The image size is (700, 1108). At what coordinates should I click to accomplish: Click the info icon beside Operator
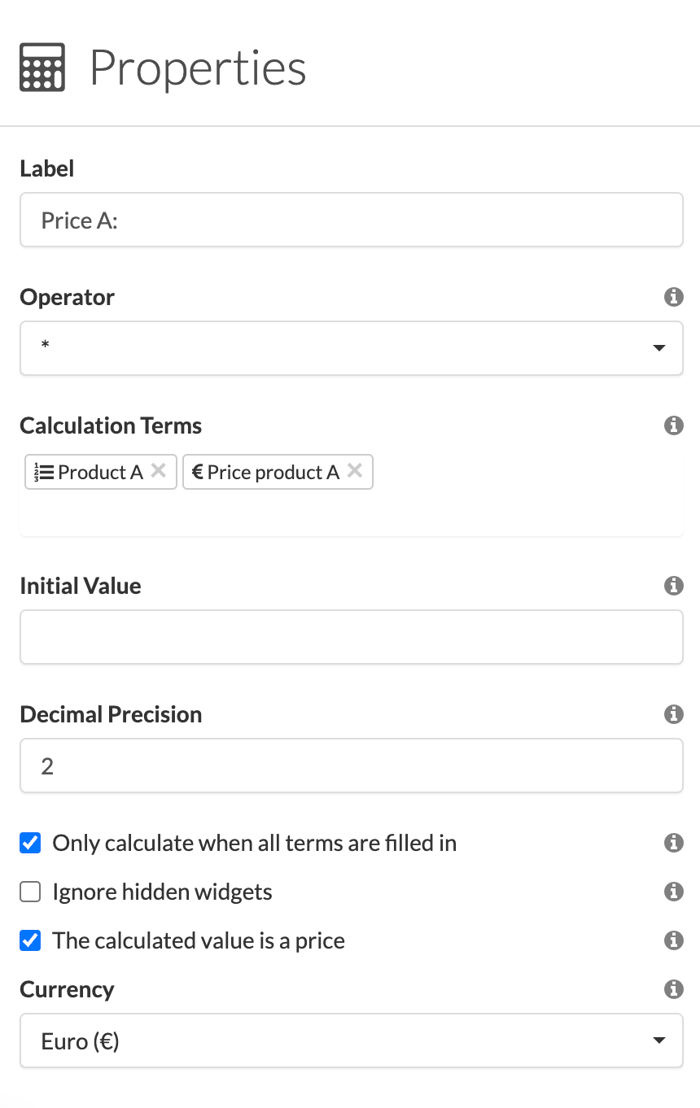coord(674,297)
